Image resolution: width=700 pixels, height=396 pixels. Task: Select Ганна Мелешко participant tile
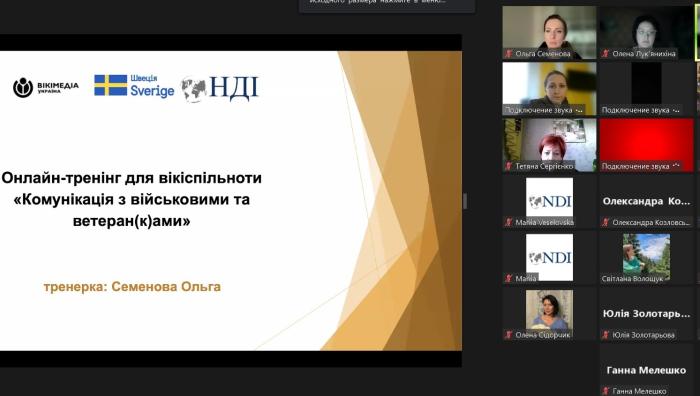[646, 369]
